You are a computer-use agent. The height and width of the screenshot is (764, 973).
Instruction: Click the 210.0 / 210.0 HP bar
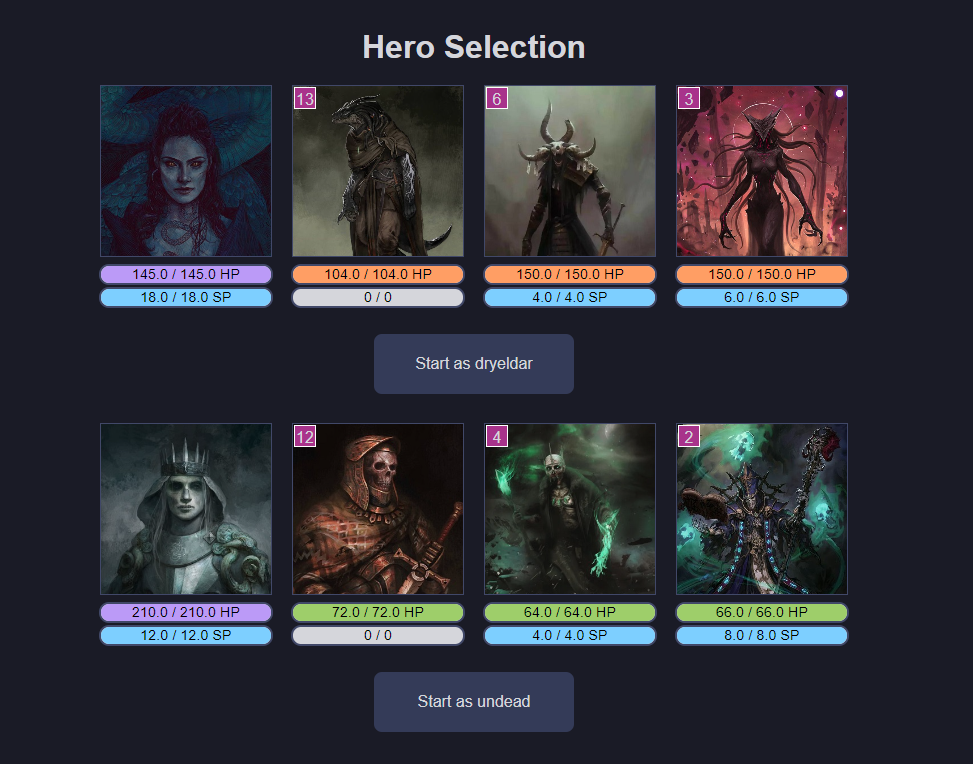pos(186,613)
